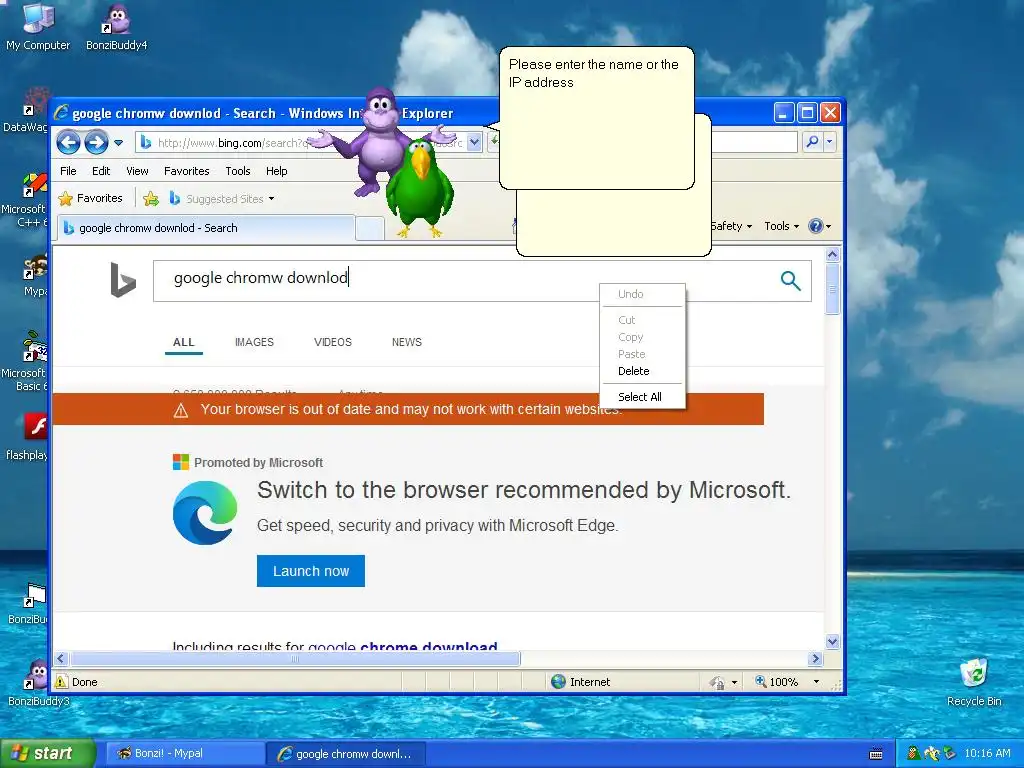Open the Safety command bar dropdown
1024x768 pixels.
[731, 226]
